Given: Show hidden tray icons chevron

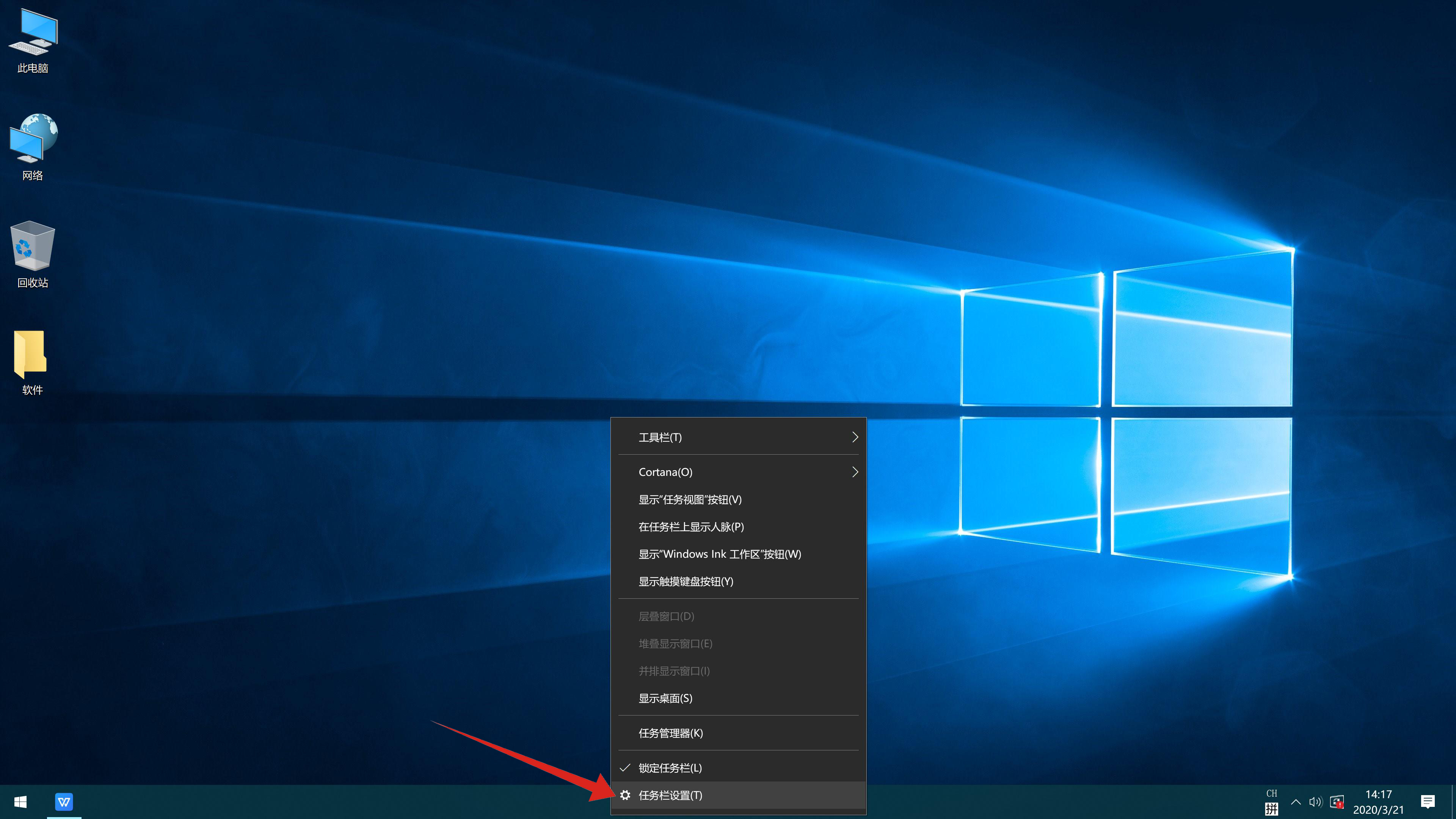Looking at the screenshot, I should tap(1296, 802).
